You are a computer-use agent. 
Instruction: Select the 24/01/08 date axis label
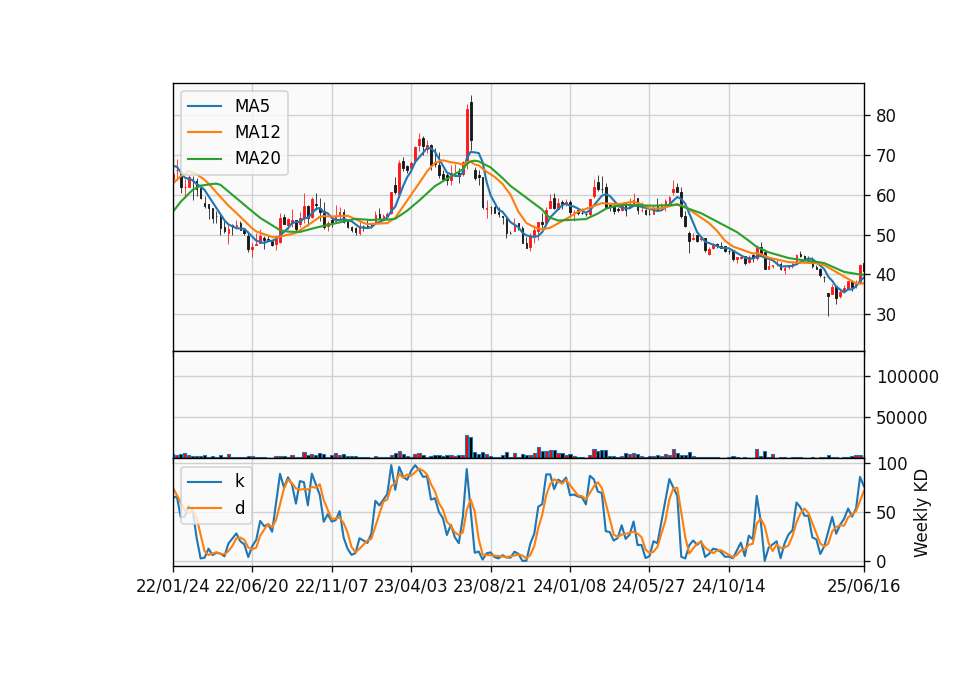pos(569,586)
